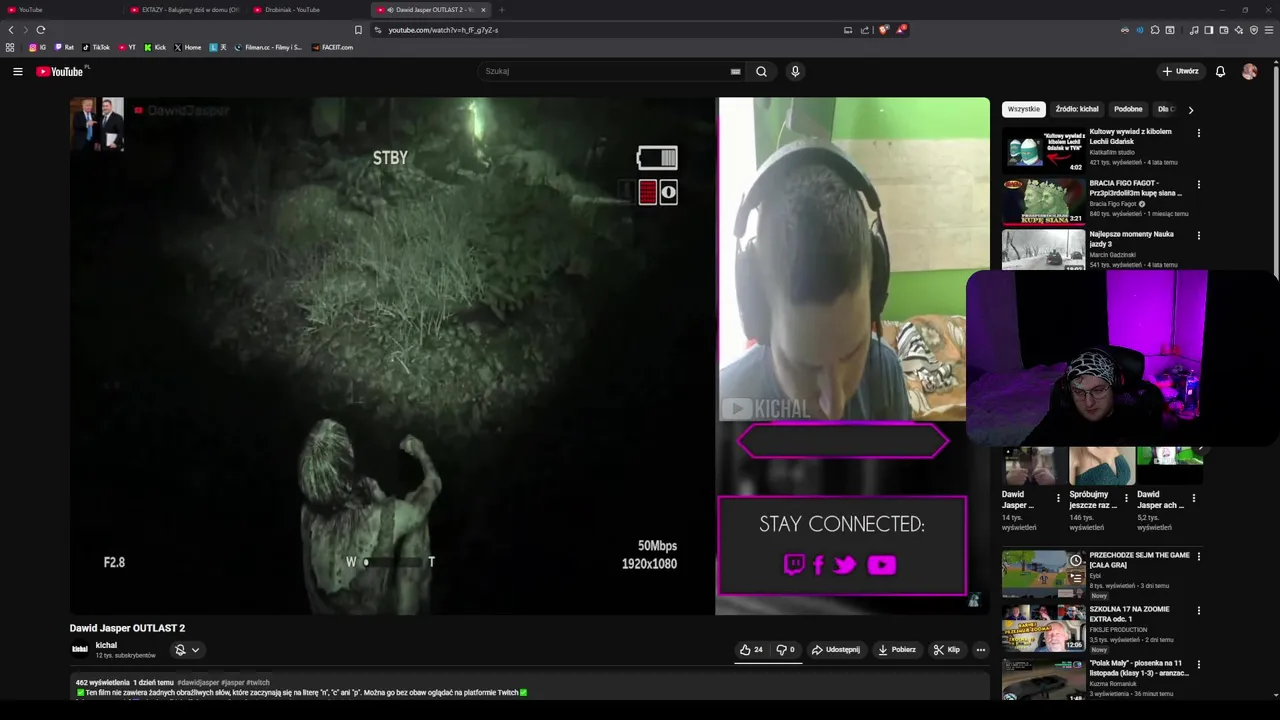Open options for Kultowy wywiad z kibolem video
Screen dimensions: 1280x720
[x=1198, y=133]
